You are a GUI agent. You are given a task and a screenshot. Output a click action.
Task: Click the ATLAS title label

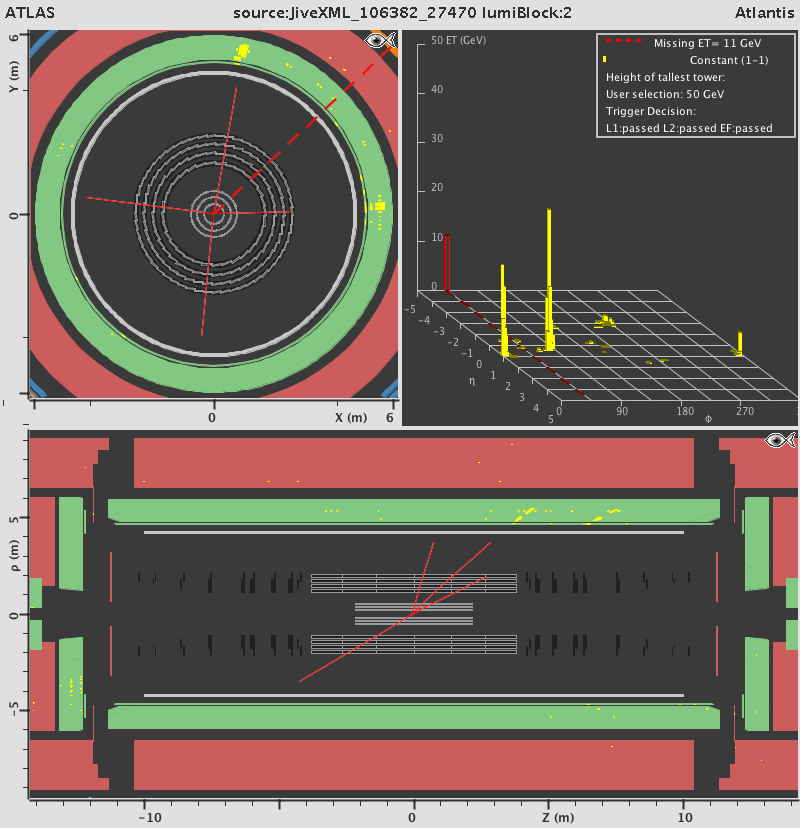click(x=25, y=11)
